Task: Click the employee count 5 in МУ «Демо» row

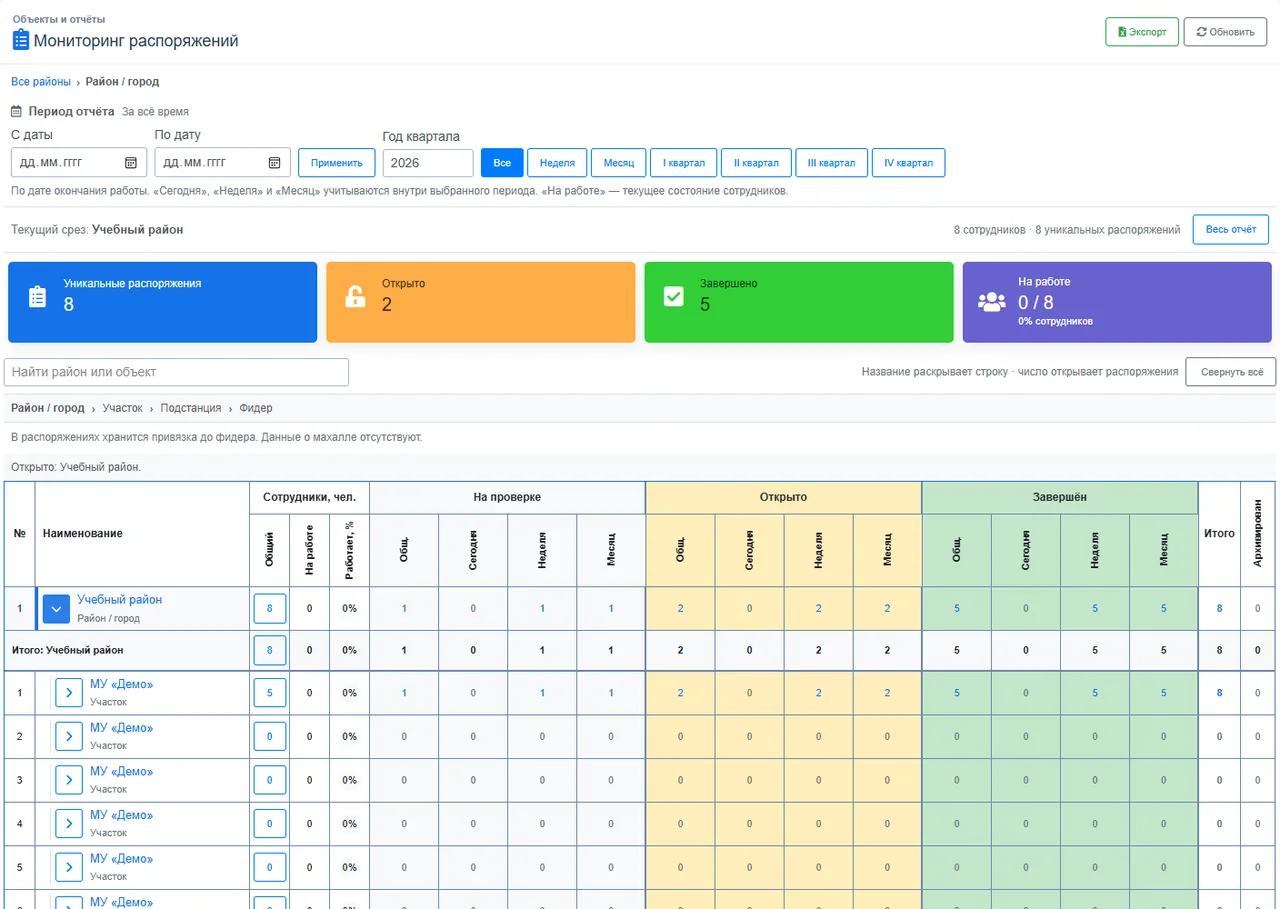Action: click(270, 692)
